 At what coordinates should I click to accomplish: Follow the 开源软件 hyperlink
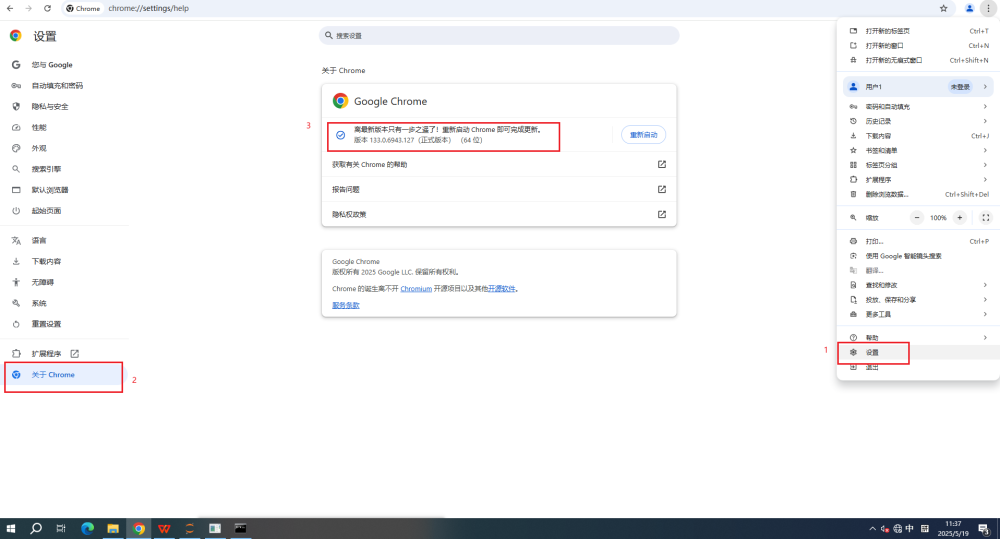tap(502, 289)
